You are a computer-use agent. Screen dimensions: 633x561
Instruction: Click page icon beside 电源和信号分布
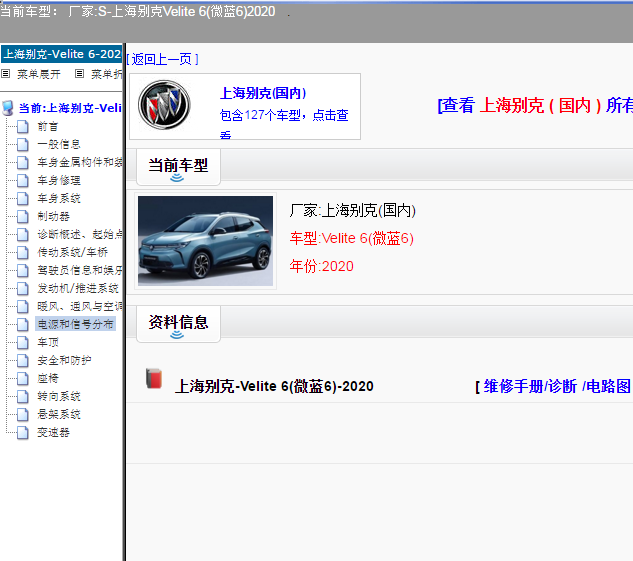point(23,324)
